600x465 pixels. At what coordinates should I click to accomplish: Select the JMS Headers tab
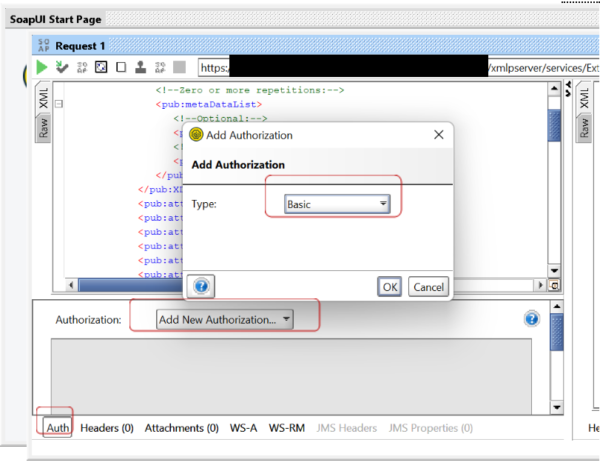(x=346, y=428)
